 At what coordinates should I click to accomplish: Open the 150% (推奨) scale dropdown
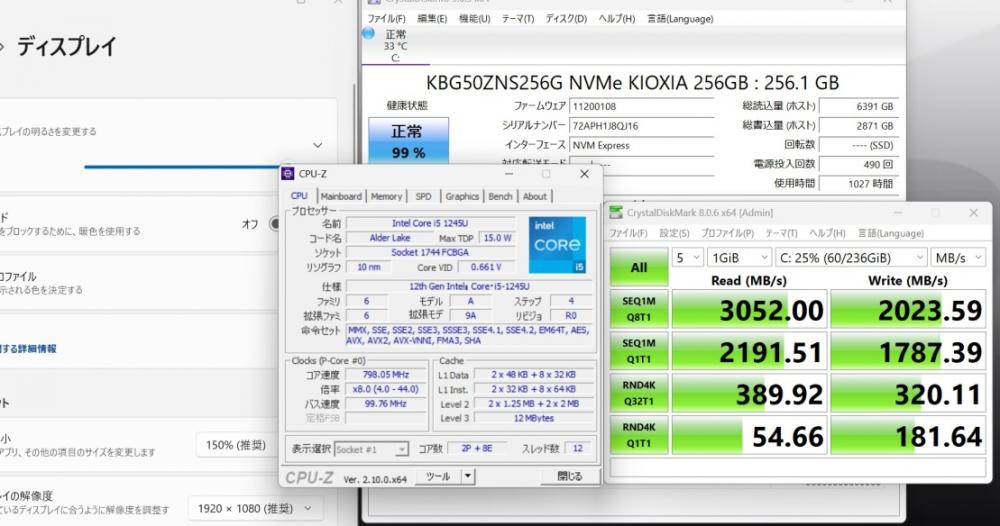point(236,445)
